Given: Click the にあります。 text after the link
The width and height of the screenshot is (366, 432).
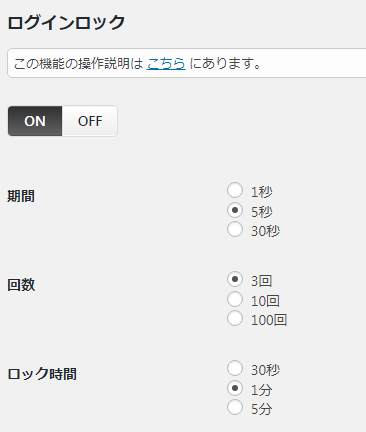Looking at the screenshot, I should (x=225, y=63).
